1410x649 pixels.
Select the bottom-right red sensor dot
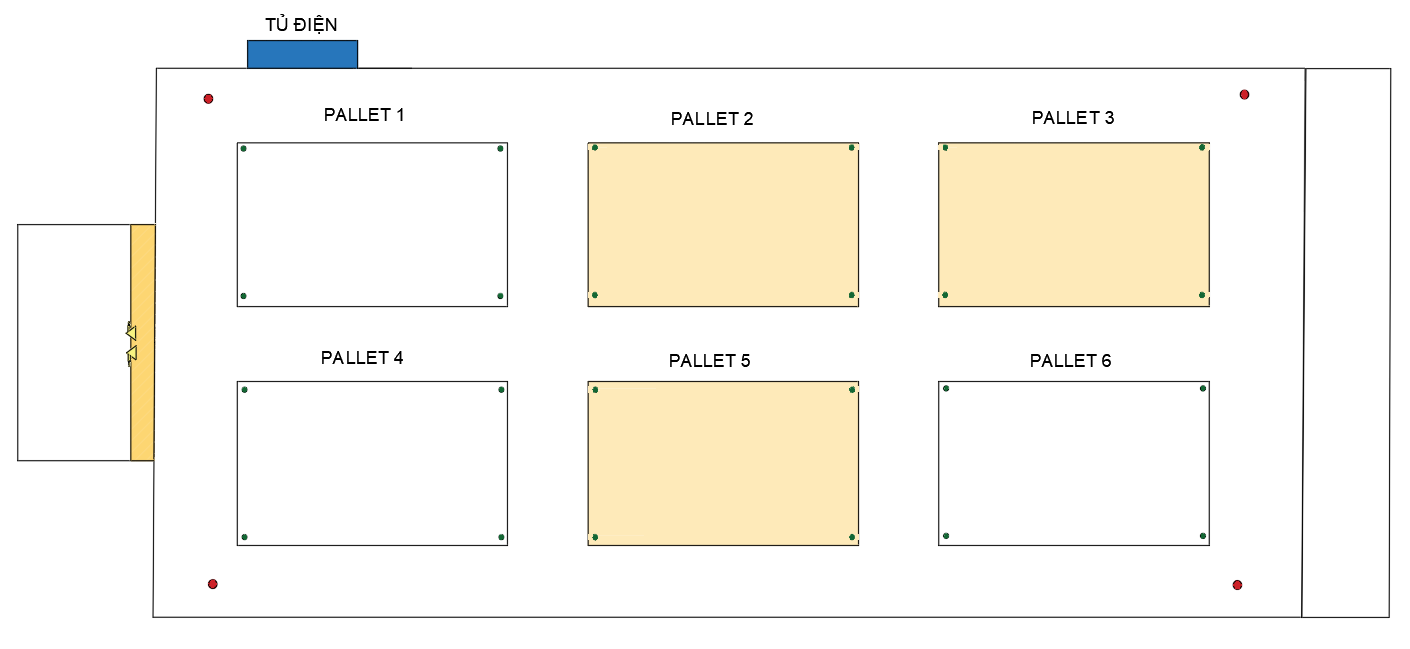1237,585
